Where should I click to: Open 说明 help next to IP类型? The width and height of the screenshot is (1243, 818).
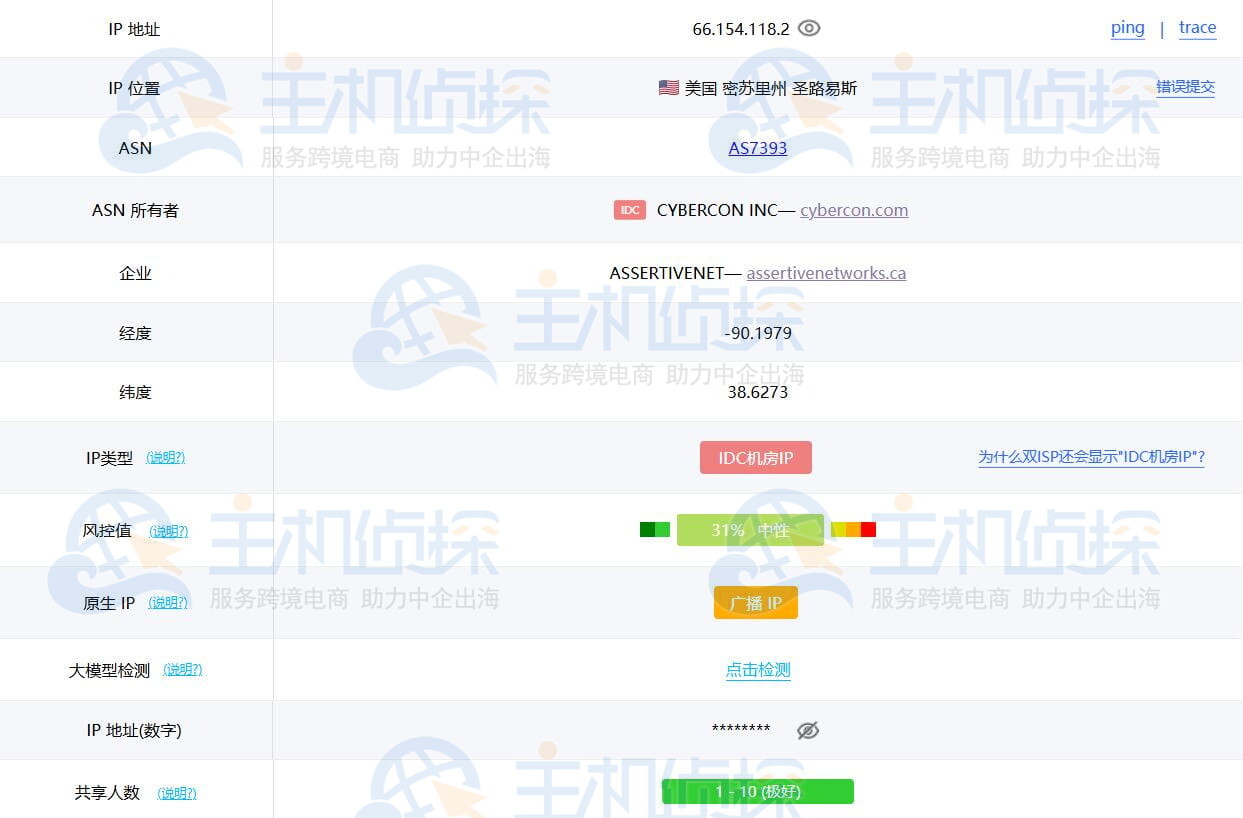coord(165,458)
